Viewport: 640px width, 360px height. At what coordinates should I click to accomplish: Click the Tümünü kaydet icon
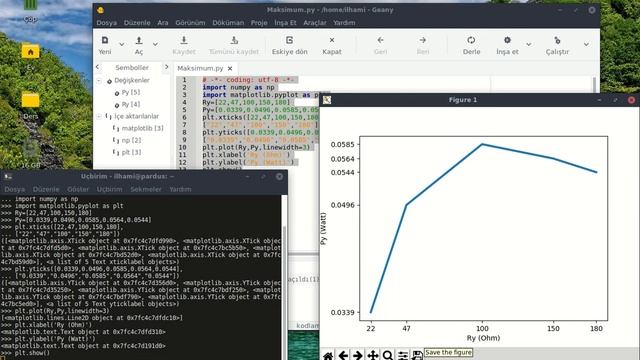pyautogui.click(x=234, y=40)
